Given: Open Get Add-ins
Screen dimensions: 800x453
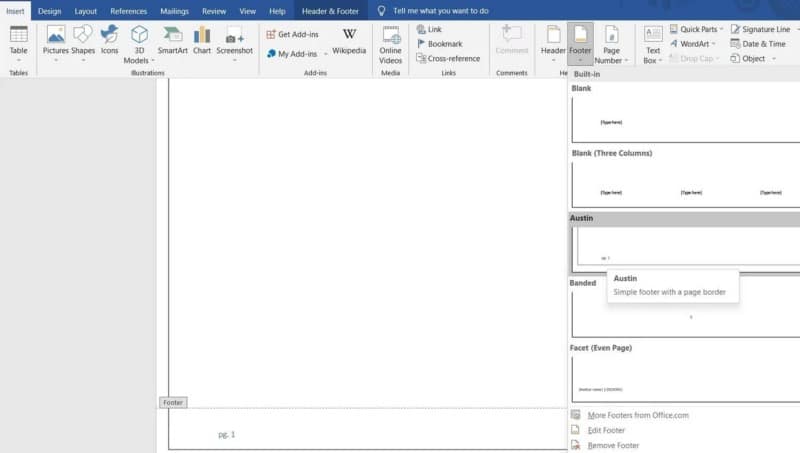Looking at the screenshot, I should tap(292, 34).
